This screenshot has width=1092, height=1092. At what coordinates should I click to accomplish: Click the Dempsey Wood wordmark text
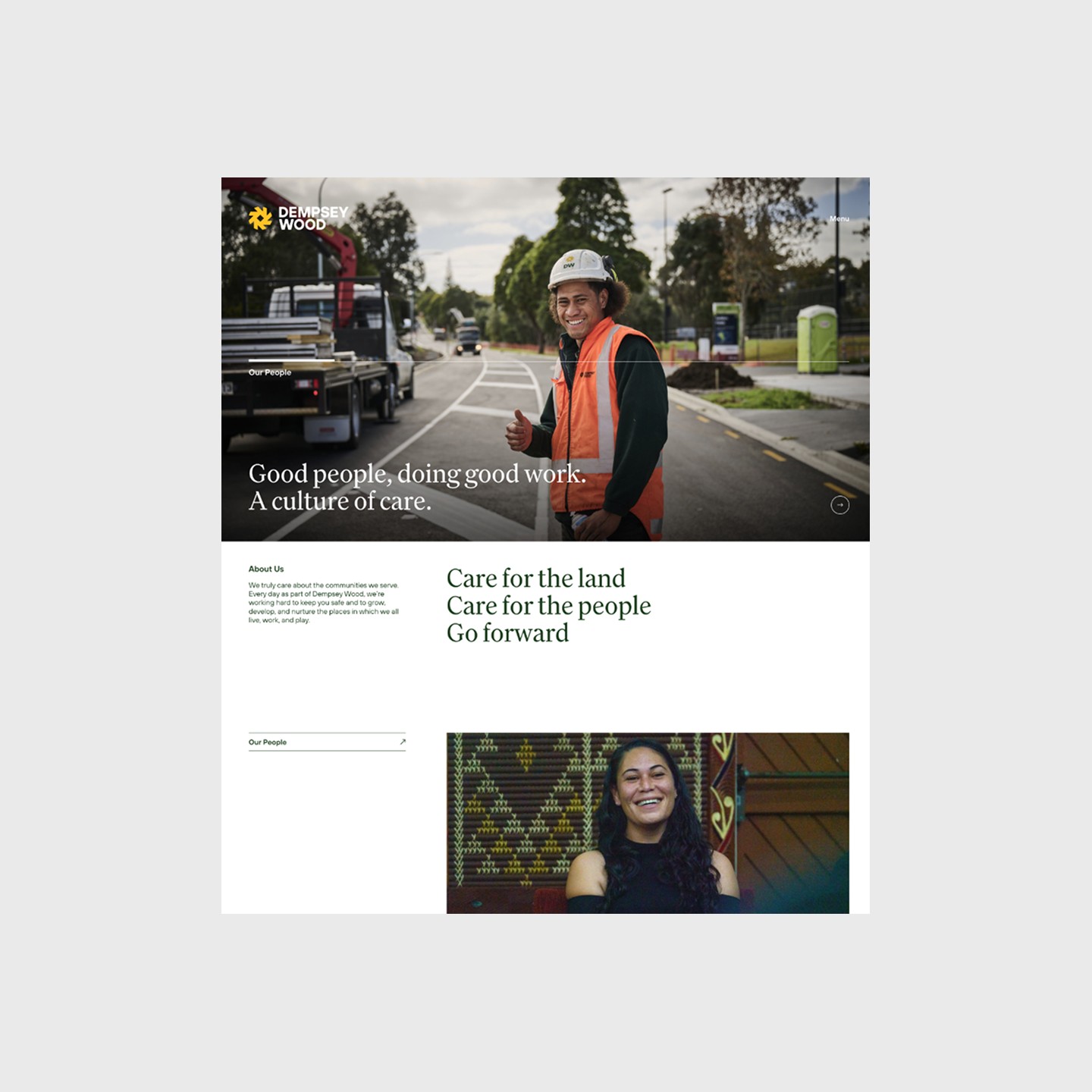click(313, 218)
